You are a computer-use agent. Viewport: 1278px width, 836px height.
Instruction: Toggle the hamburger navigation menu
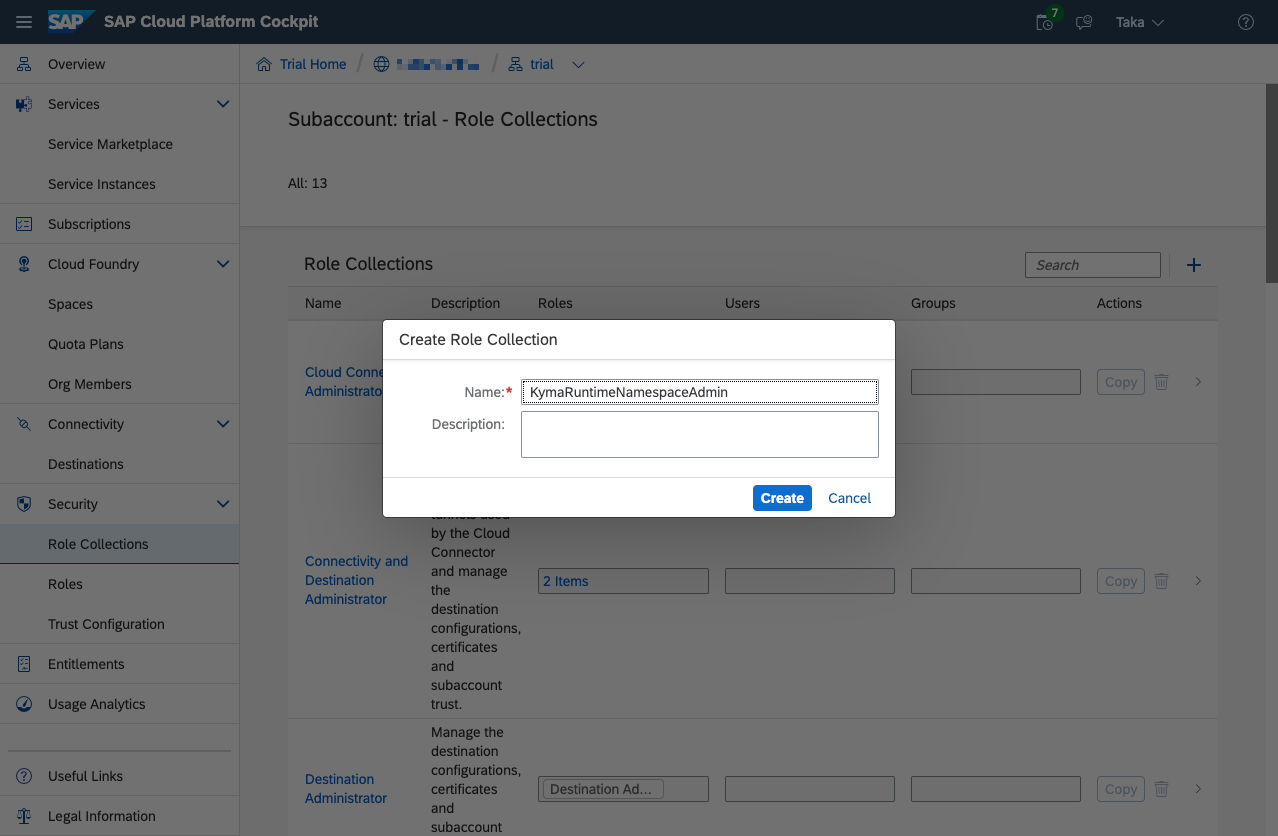(x=24, y=22)
